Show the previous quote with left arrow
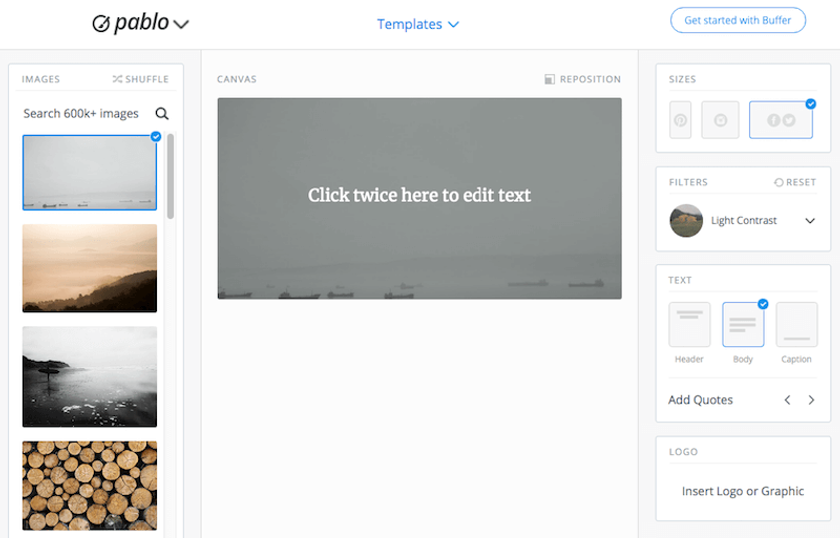Image resolution: width=840 pixels, height=538 pixels. [788, 400]
